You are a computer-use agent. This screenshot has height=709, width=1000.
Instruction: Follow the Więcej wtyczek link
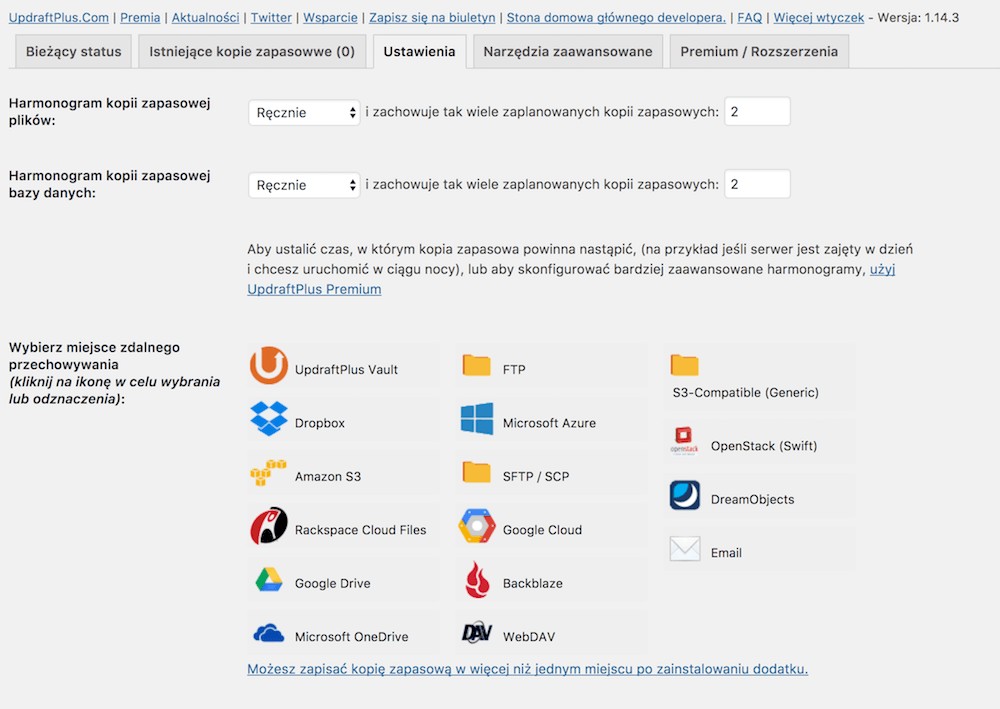(x=819, y=18)
